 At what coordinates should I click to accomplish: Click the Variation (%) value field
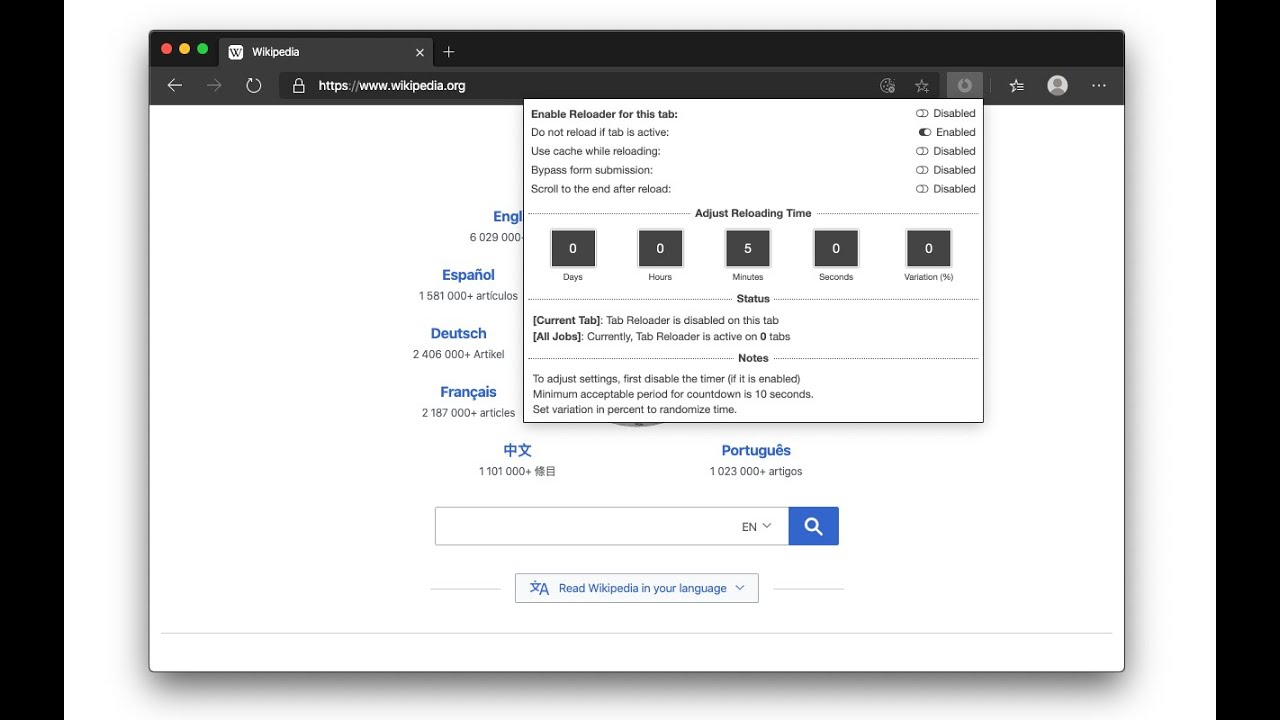929,248
